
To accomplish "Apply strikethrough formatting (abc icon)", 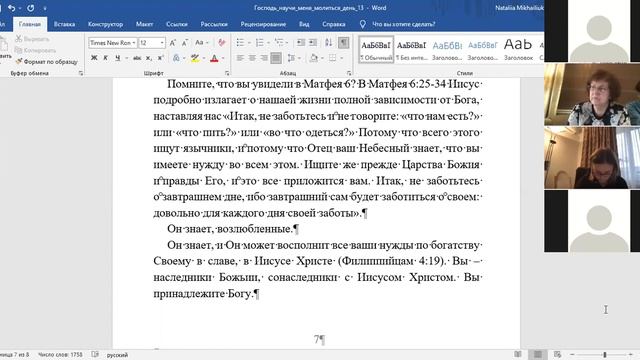I will click(137, 58).
